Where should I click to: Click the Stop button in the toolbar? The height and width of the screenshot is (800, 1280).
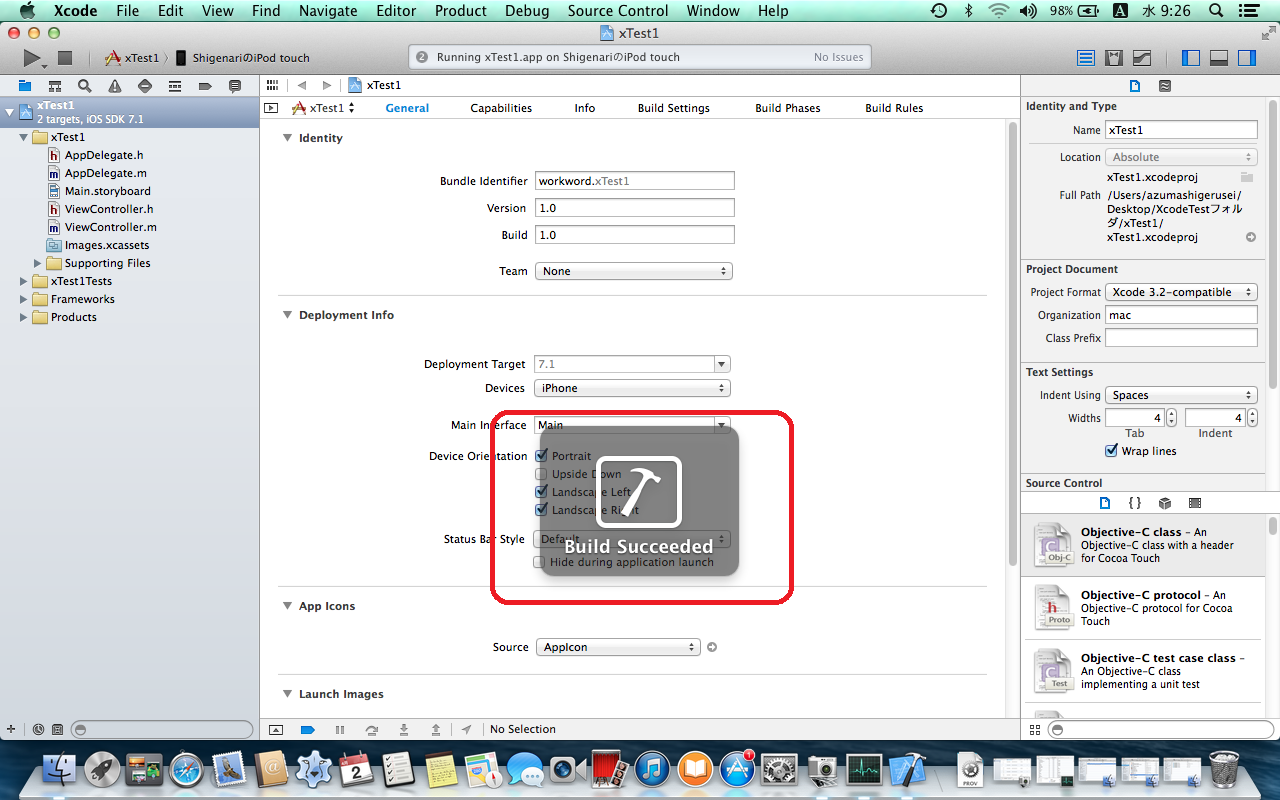tap(65, 58)
